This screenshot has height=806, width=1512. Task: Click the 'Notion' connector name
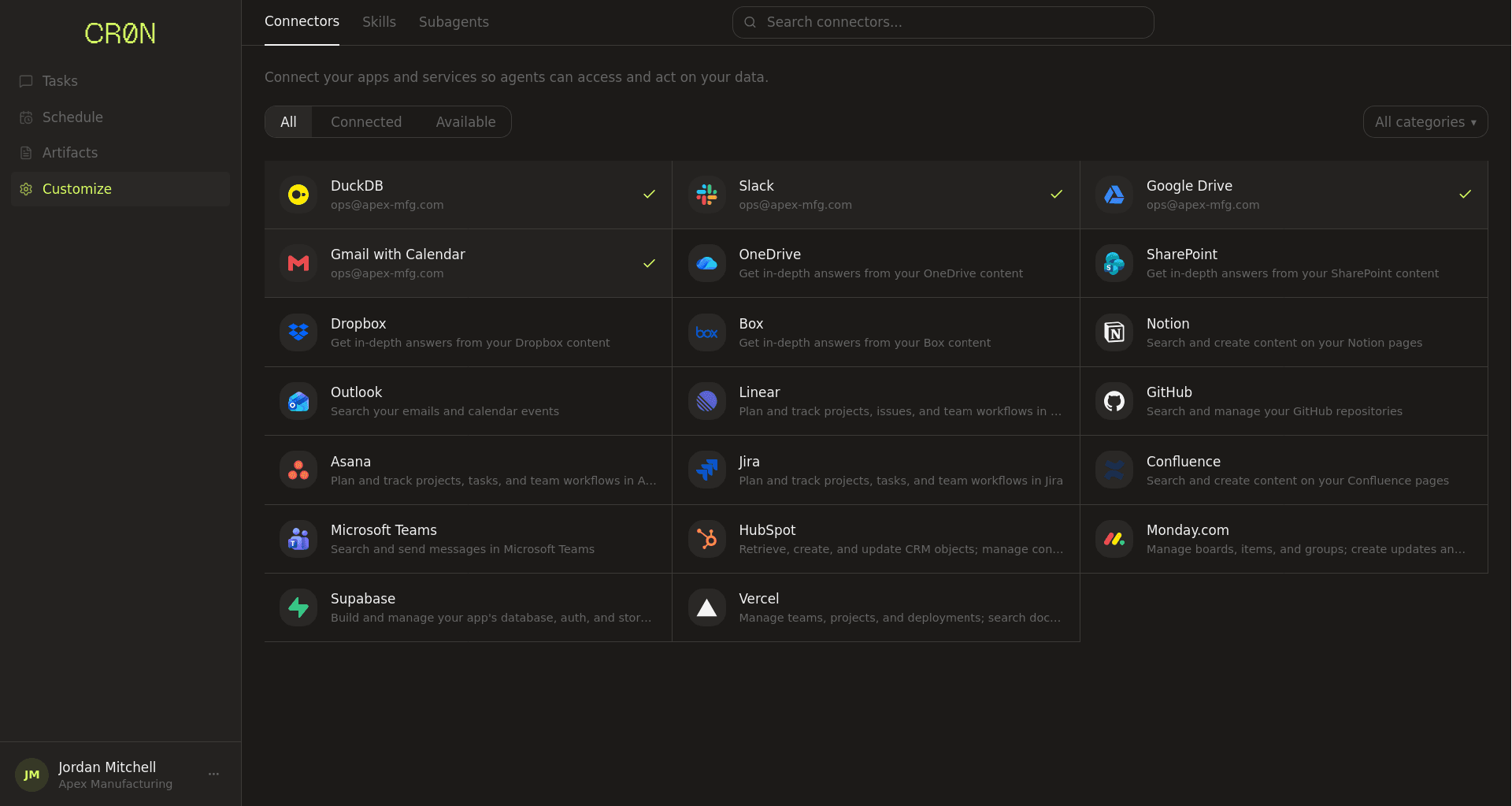[1168, 324]
